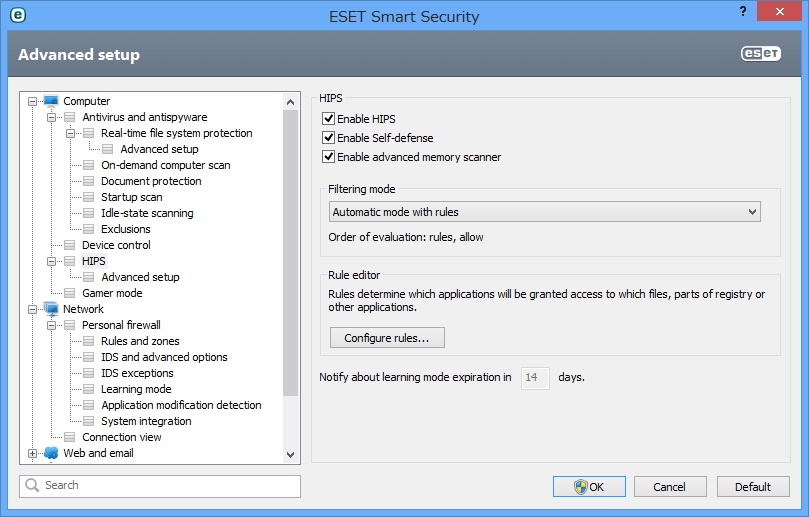Click page icon beside Antivirus and antispyware
The height and width of the screenshot is (517, 809).
tap(70, 117)
